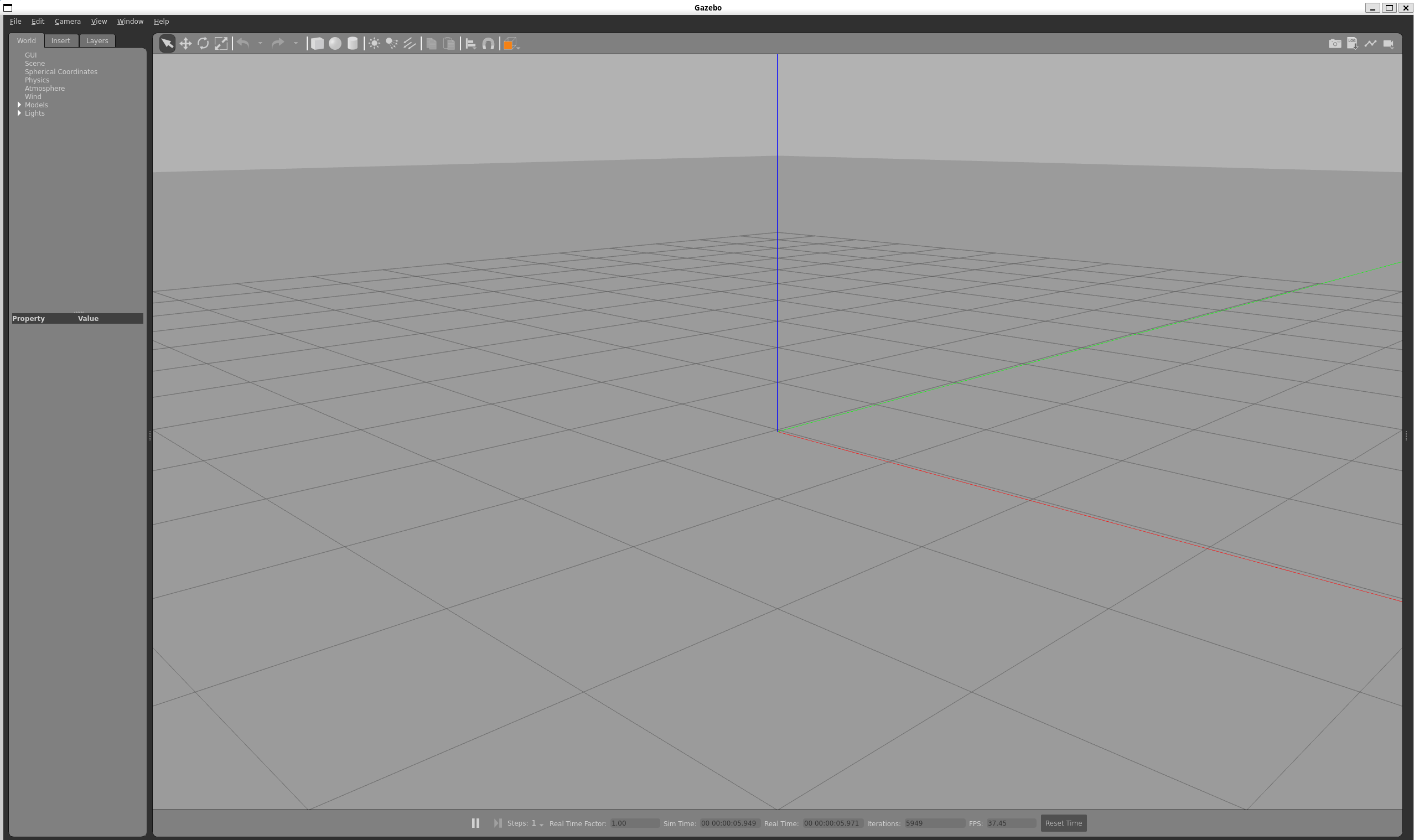Toggle video recording
Viewport: 1414px width, 840px height.
[1388, 44]
